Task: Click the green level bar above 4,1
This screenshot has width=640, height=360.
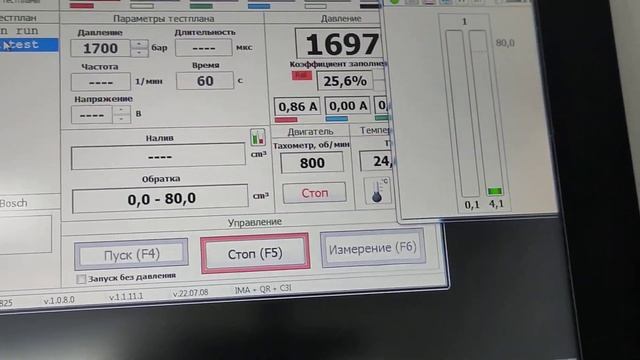Action: [x=495, y=191]
